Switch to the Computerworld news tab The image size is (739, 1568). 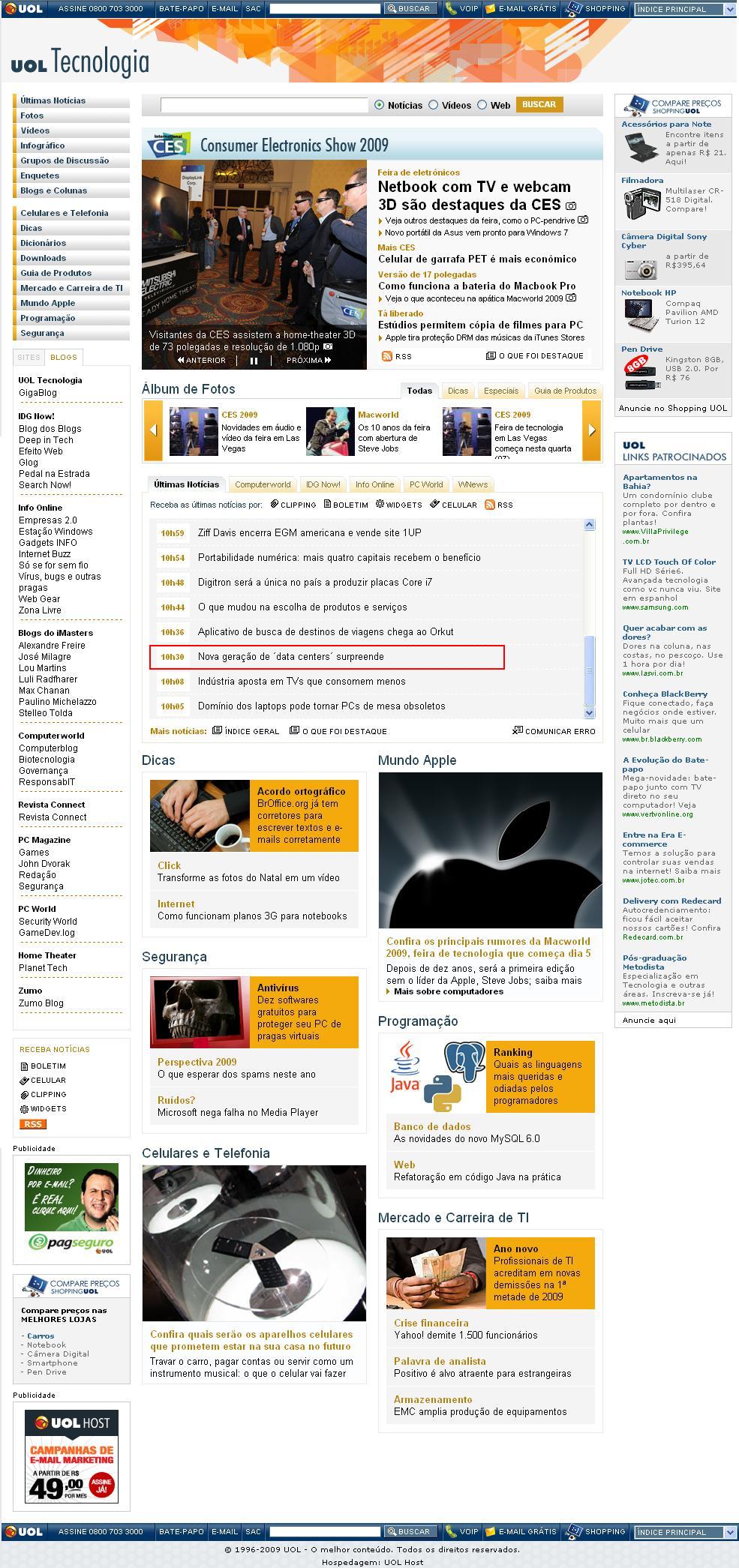(x=262, y=484)
